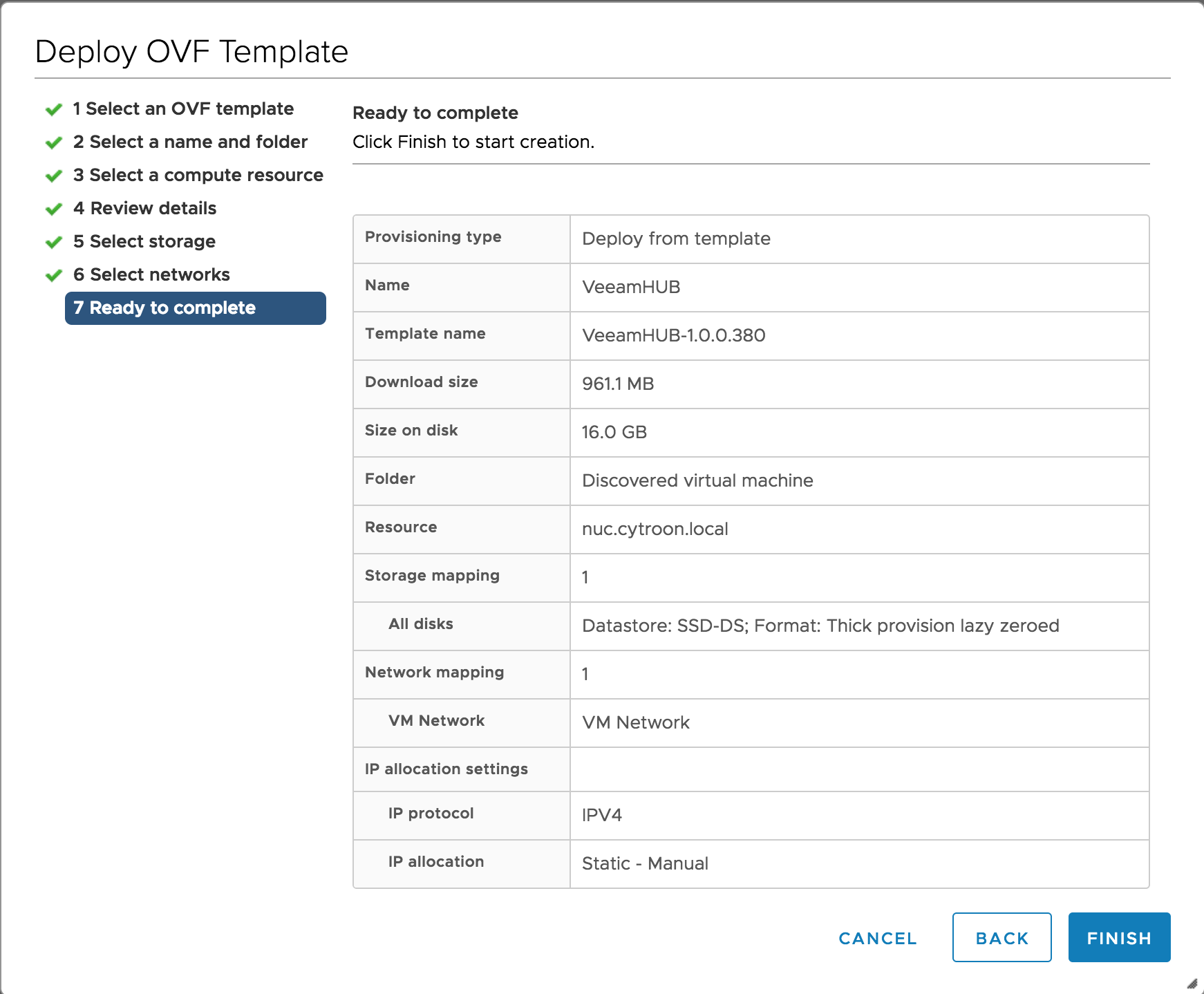Click the 'VeeamHUB' name value
The width and height of the screenshot is (1204, 994).
point(631,287)
